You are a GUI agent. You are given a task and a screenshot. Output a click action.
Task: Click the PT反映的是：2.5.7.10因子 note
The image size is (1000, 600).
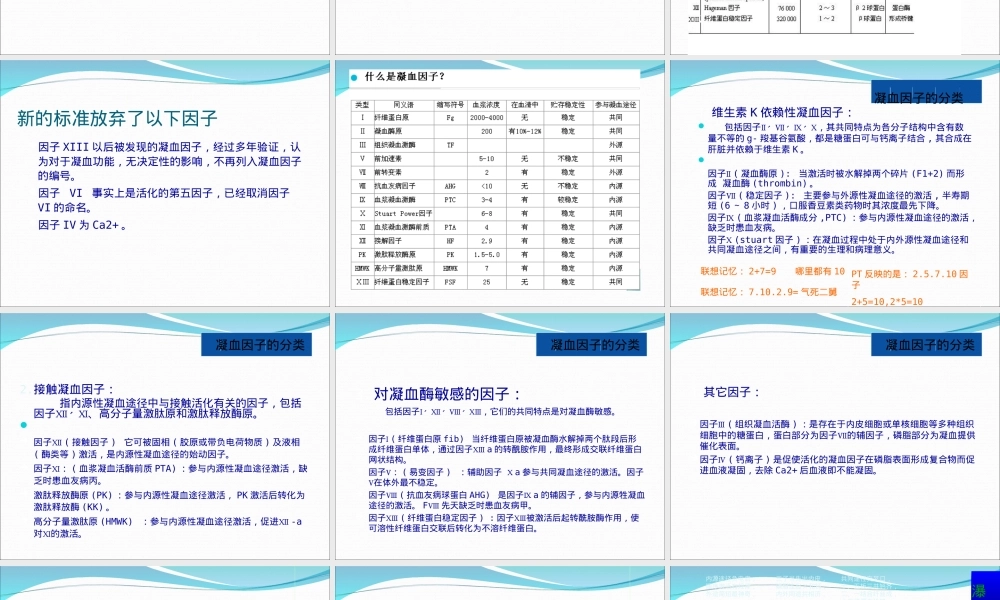point(909,279)
